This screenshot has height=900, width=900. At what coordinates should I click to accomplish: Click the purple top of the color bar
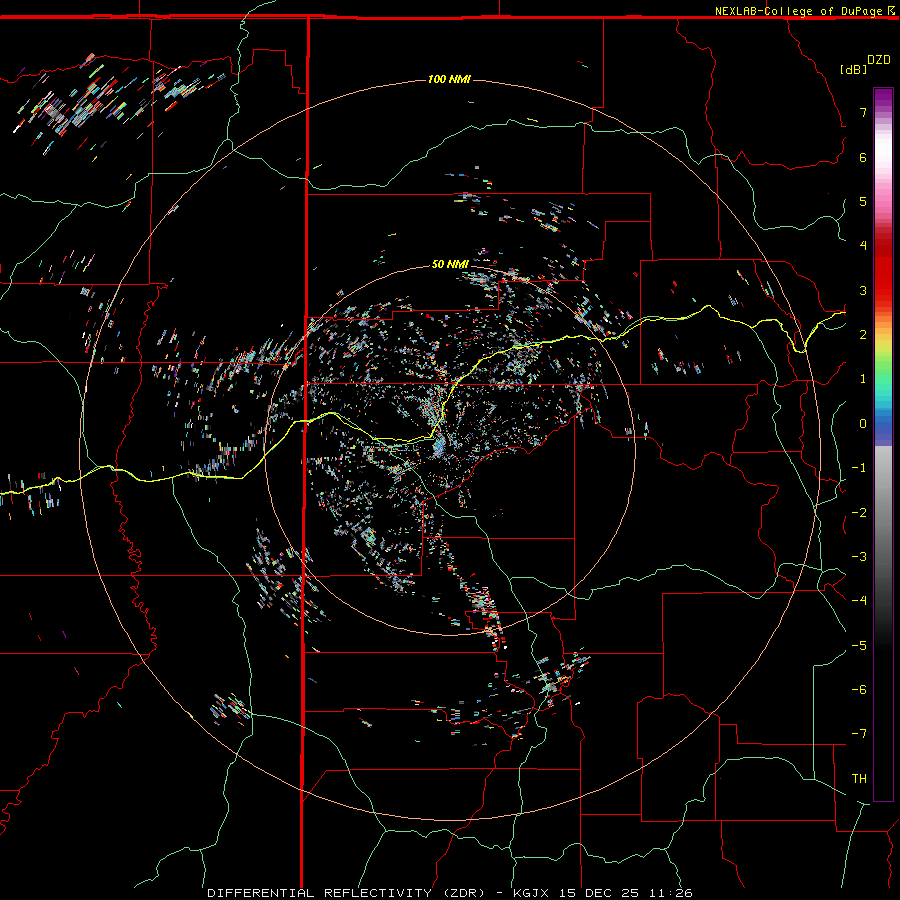(883, 98)
